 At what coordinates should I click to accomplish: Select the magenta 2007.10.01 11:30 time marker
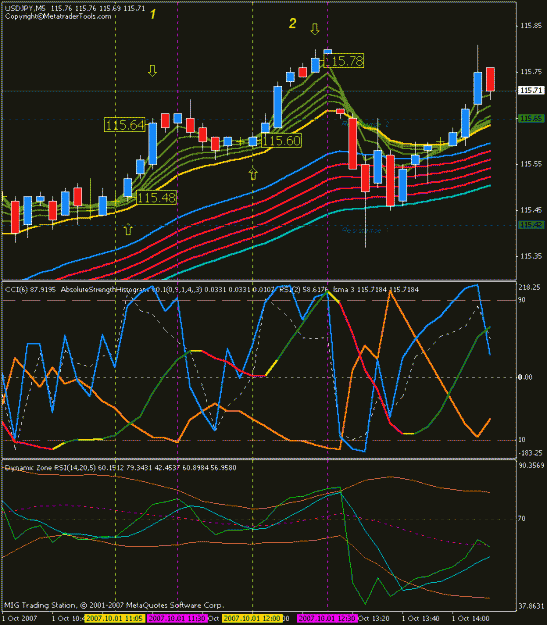(177, 619)
